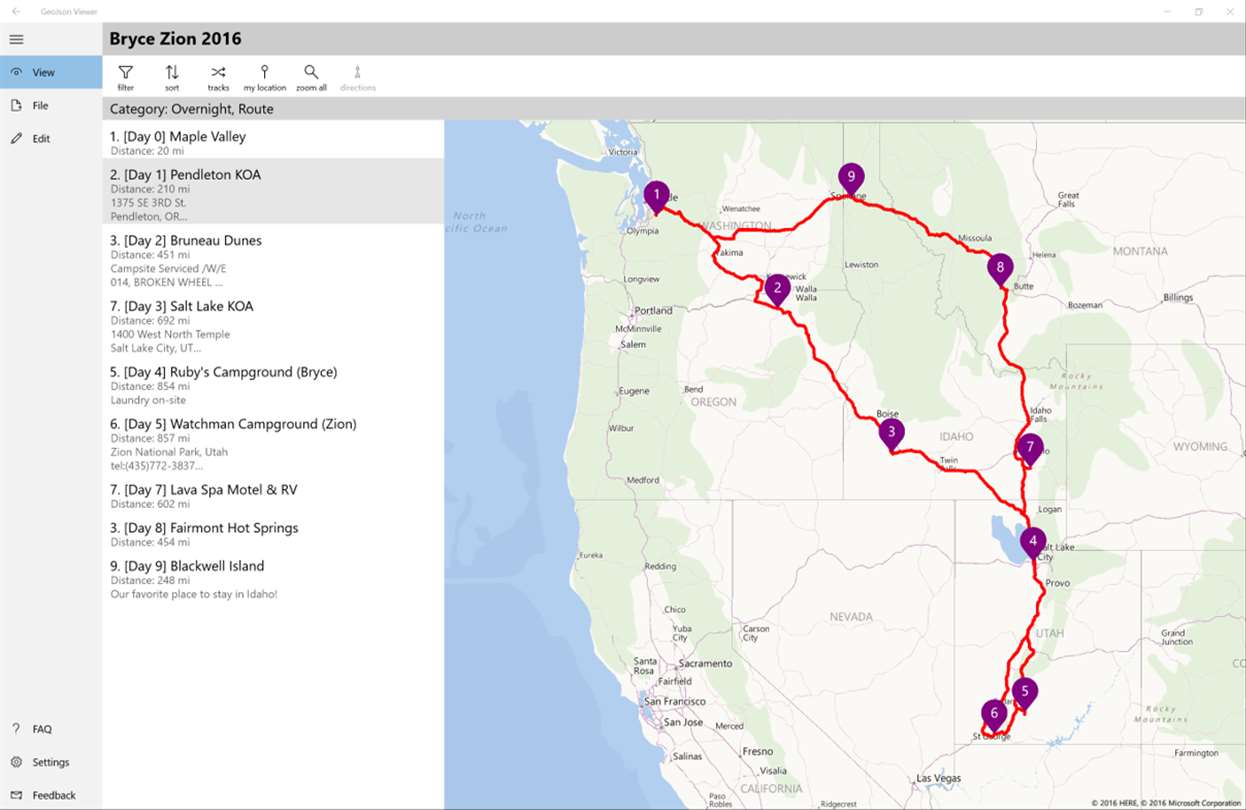The image size is (1246, 810).
Task: Open the Settings page
Action: coord(51,762)
